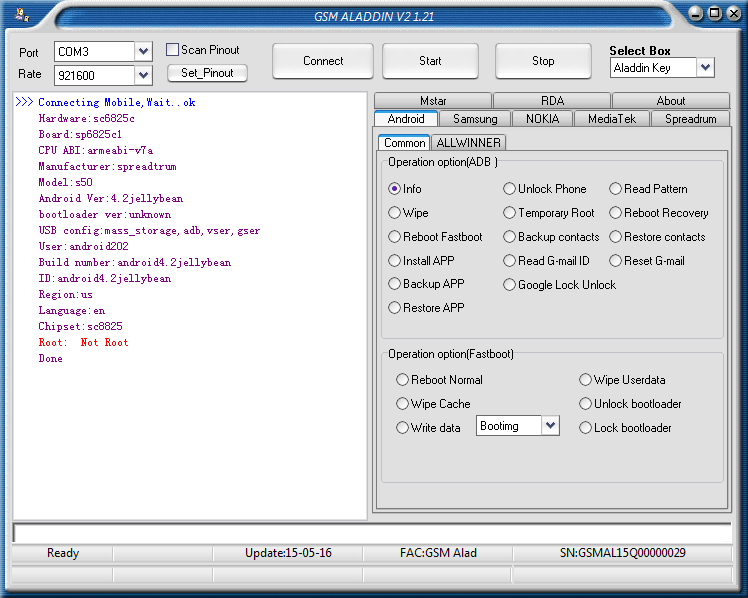
Task: Switch to the Android tab
Action: point(406,119)
